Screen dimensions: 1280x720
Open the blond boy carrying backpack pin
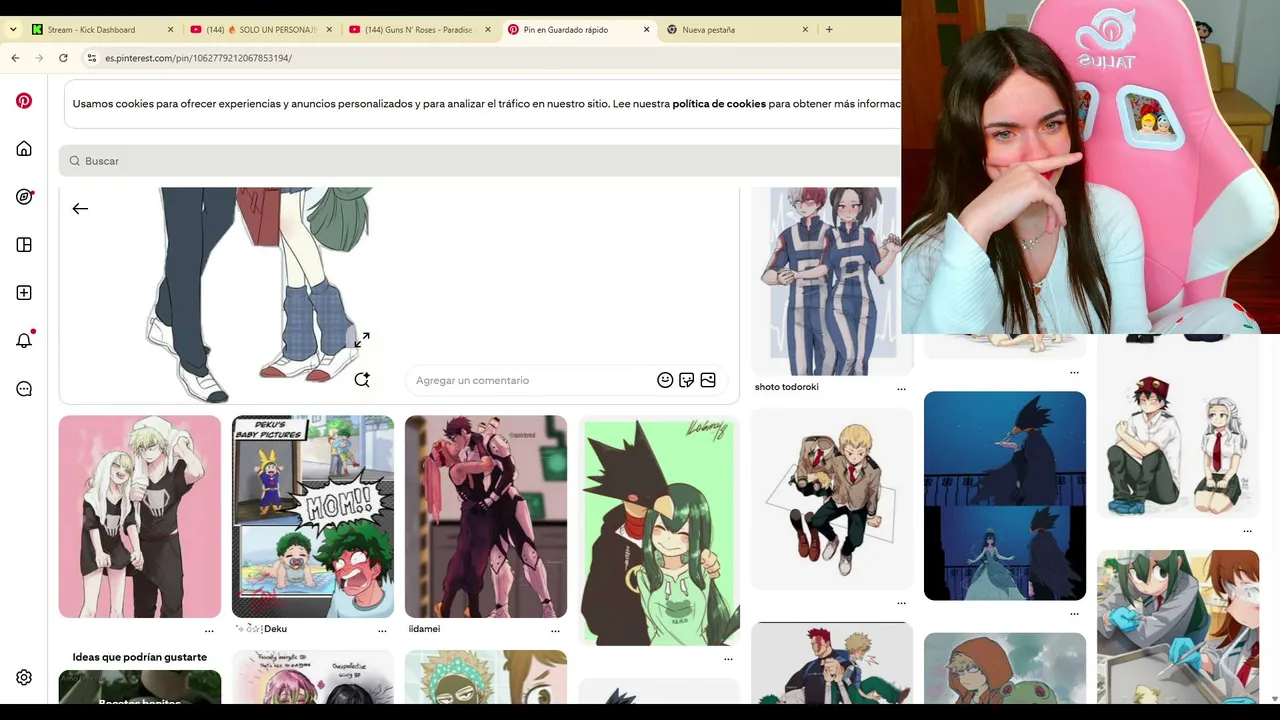[832, 499]
